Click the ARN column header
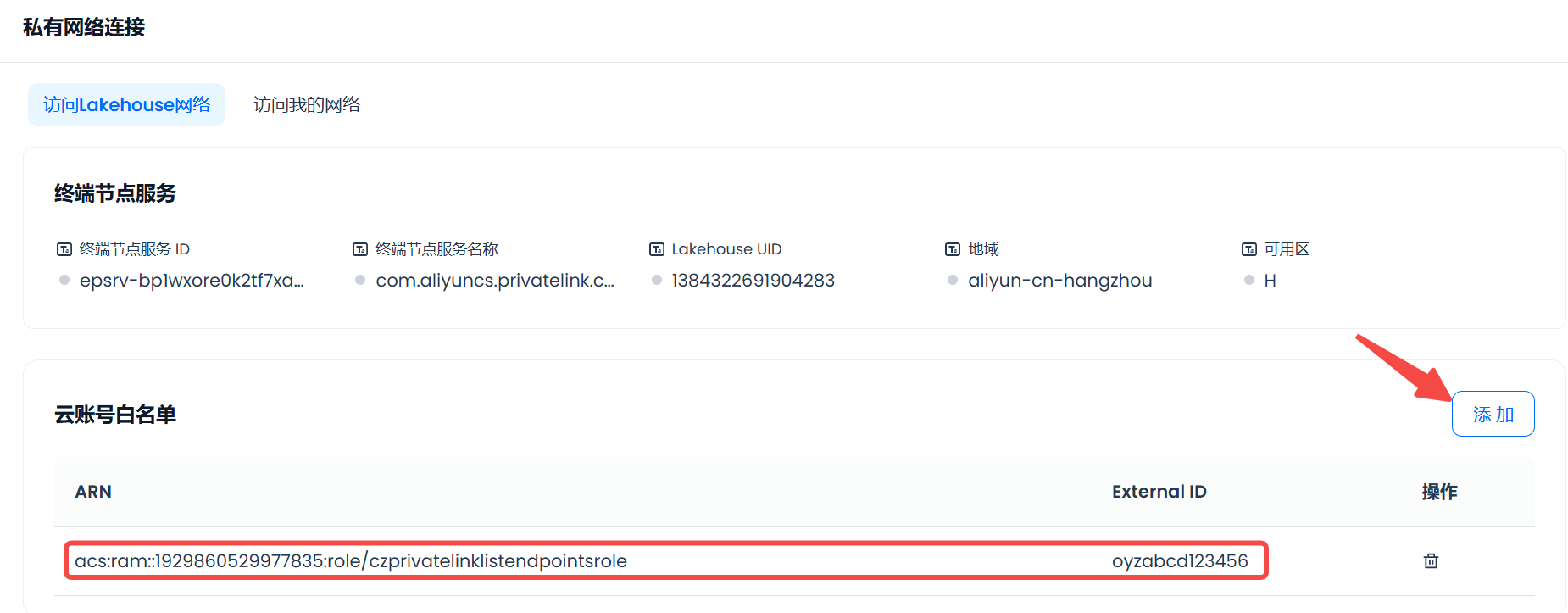1568x613 pixels. 93,492
